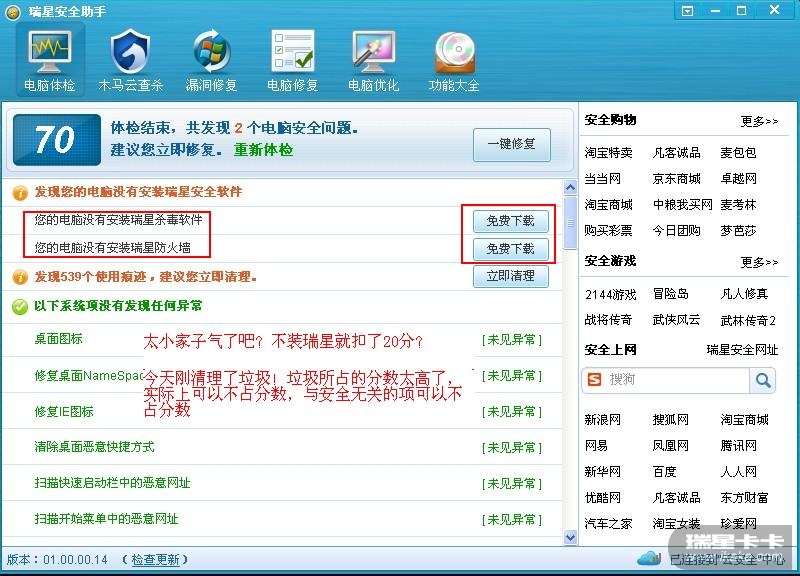
Task: Open the 卓越网 link
Action: click(738, 179)
